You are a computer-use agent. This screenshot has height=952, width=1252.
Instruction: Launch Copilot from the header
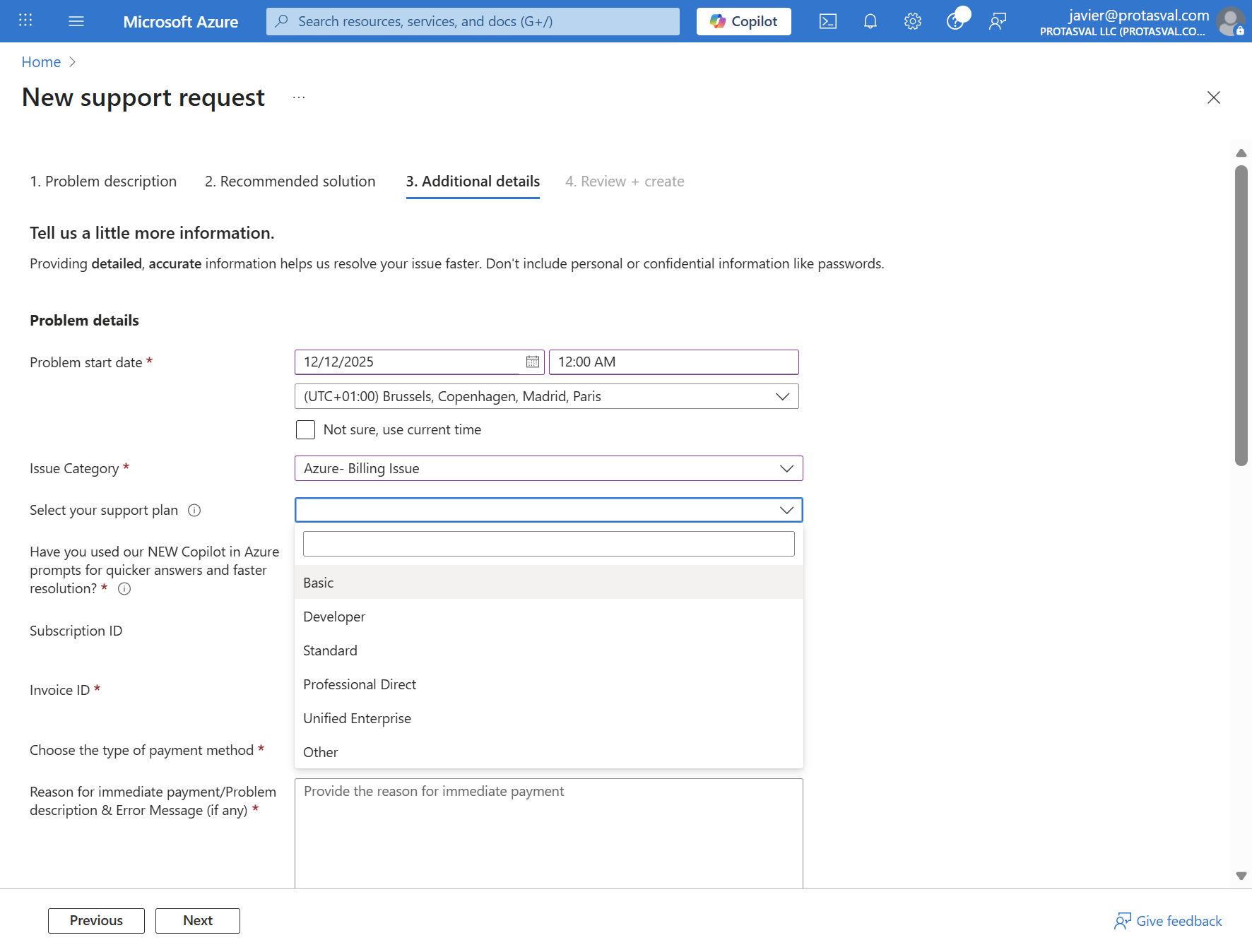click(744, 21)
